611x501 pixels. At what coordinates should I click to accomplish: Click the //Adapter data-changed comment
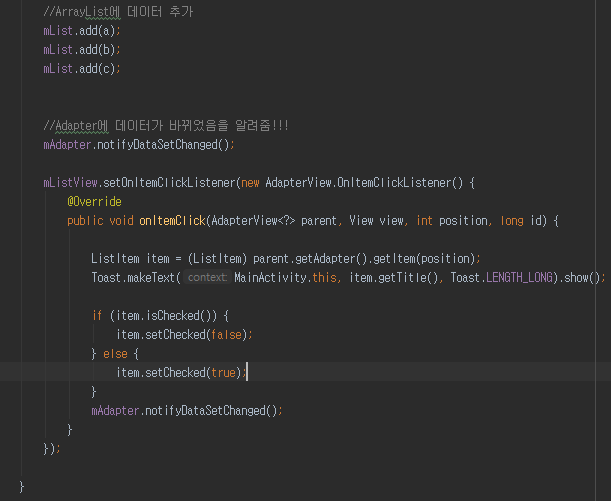pyautogui.click(x=166, y=126)
